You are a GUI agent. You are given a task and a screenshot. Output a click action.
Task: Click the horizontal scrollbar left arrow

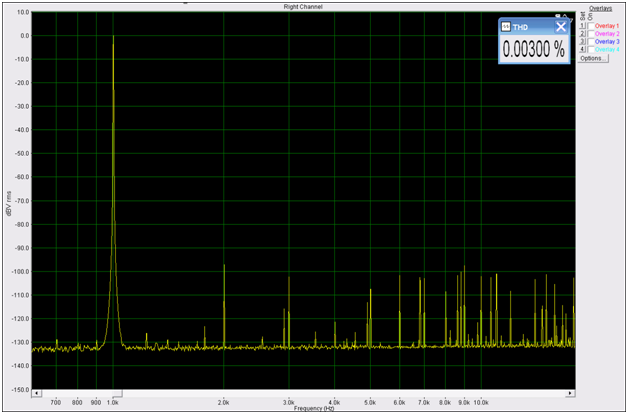tap(36, 393)
